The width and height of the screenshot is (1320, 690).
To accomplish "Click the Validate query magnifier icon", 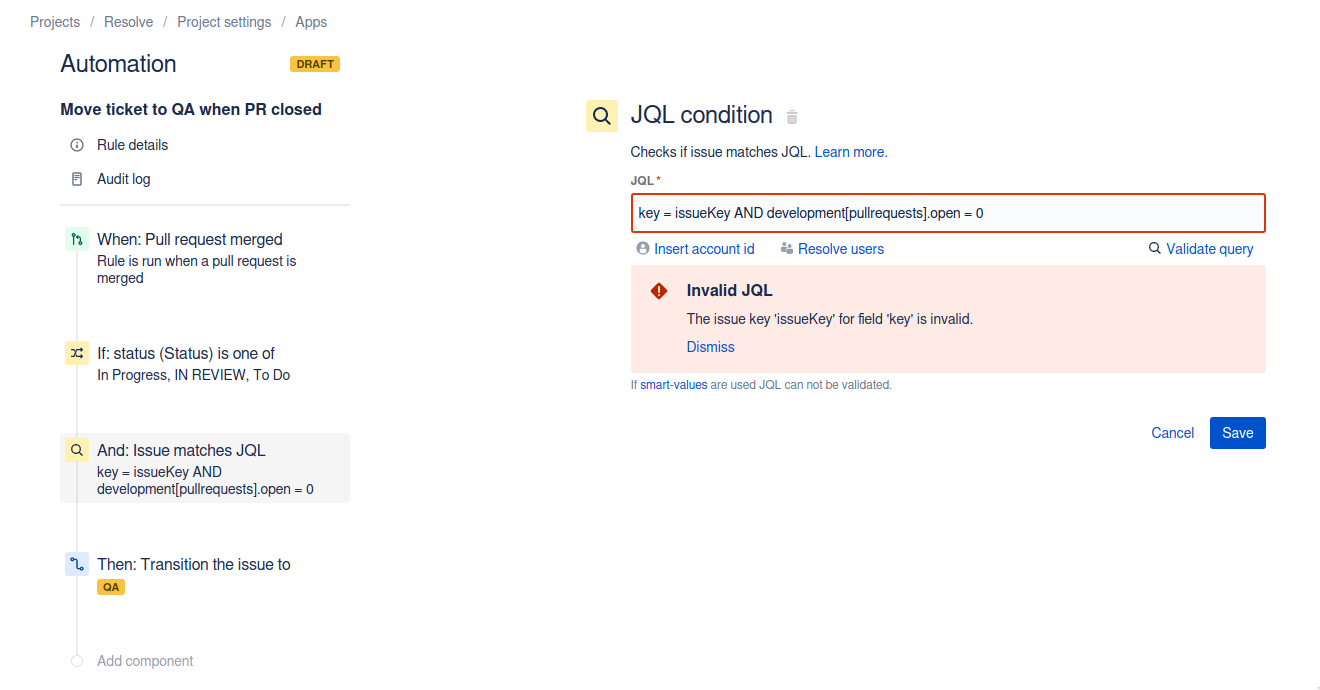I will (x=1155, y=249).
